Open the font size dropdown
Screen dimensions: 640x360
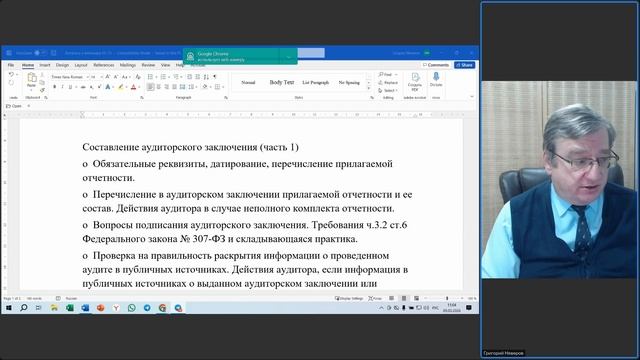[101, 77]
